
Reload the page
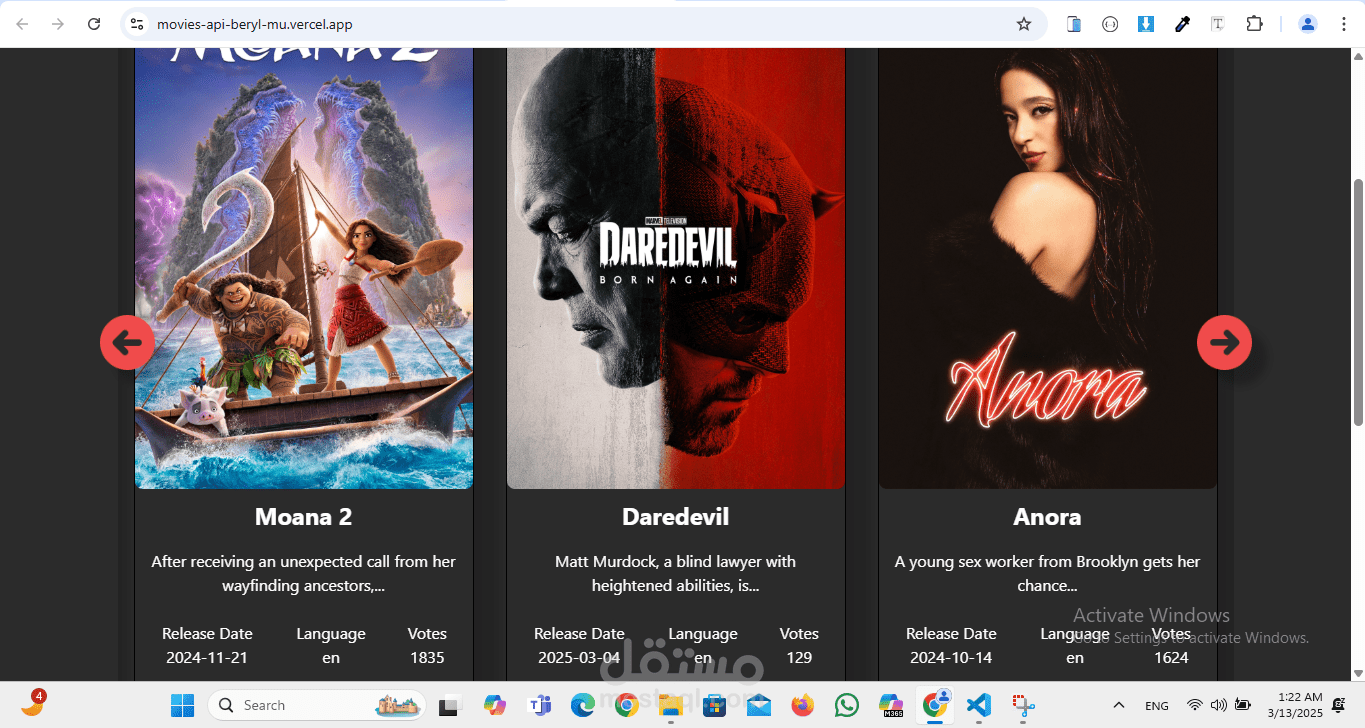pos(94,24)
